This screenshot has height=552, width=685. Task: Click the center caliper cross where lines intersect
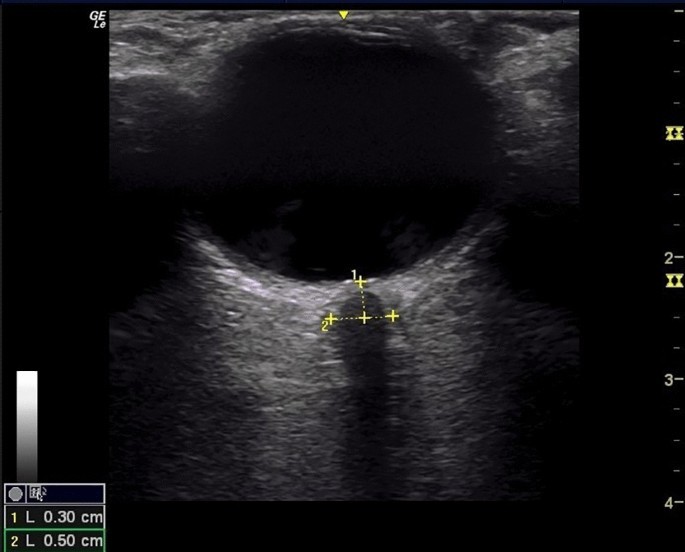(x=365, y=318)
